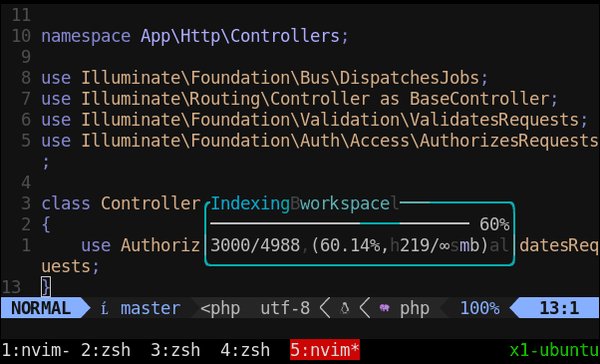
Task: Click the 219/∞ mb memory usage text
Action: pyautogui.click(x=443, y=245)
